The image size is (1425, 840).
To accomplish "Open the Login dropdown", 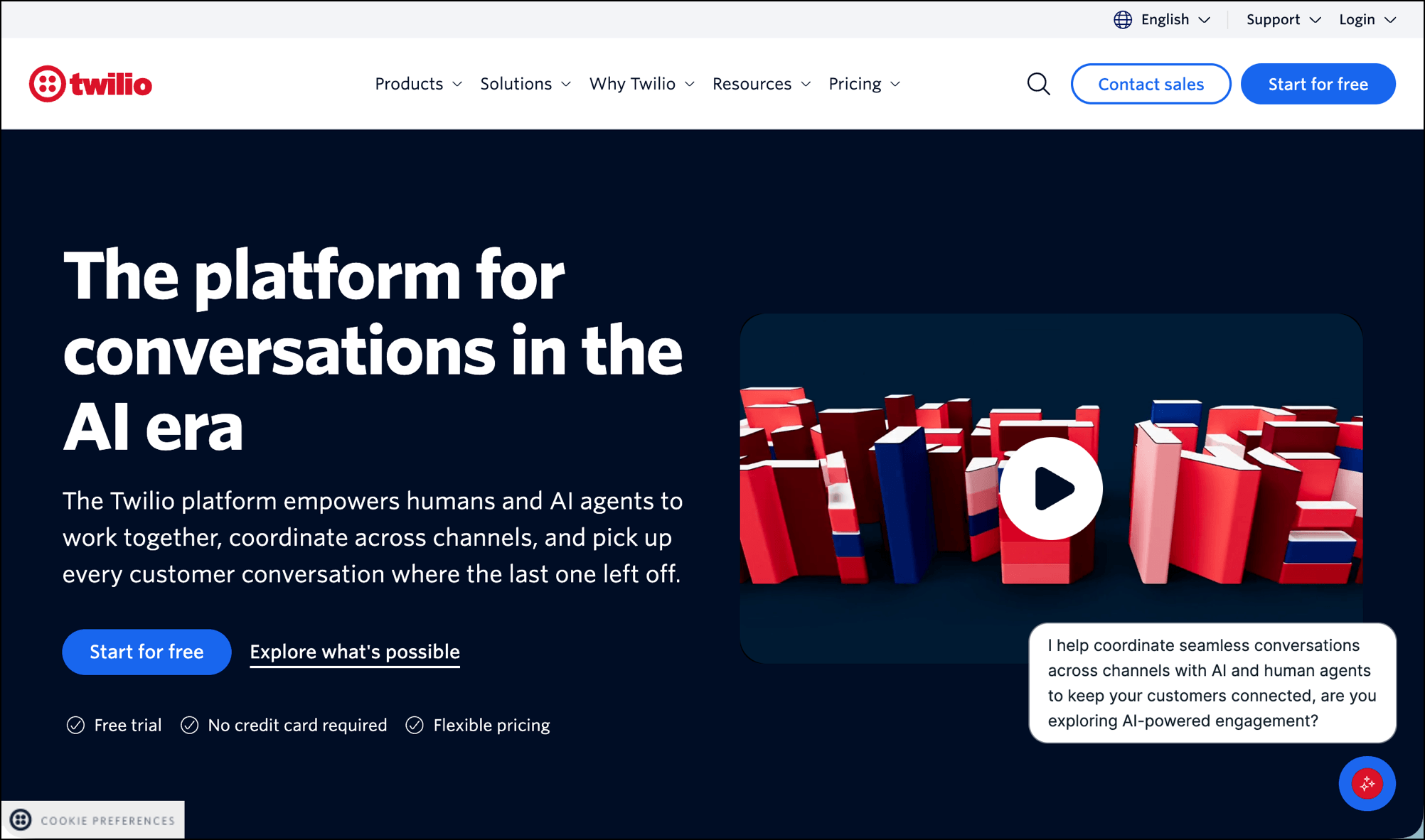I will tap(1367, 20).
